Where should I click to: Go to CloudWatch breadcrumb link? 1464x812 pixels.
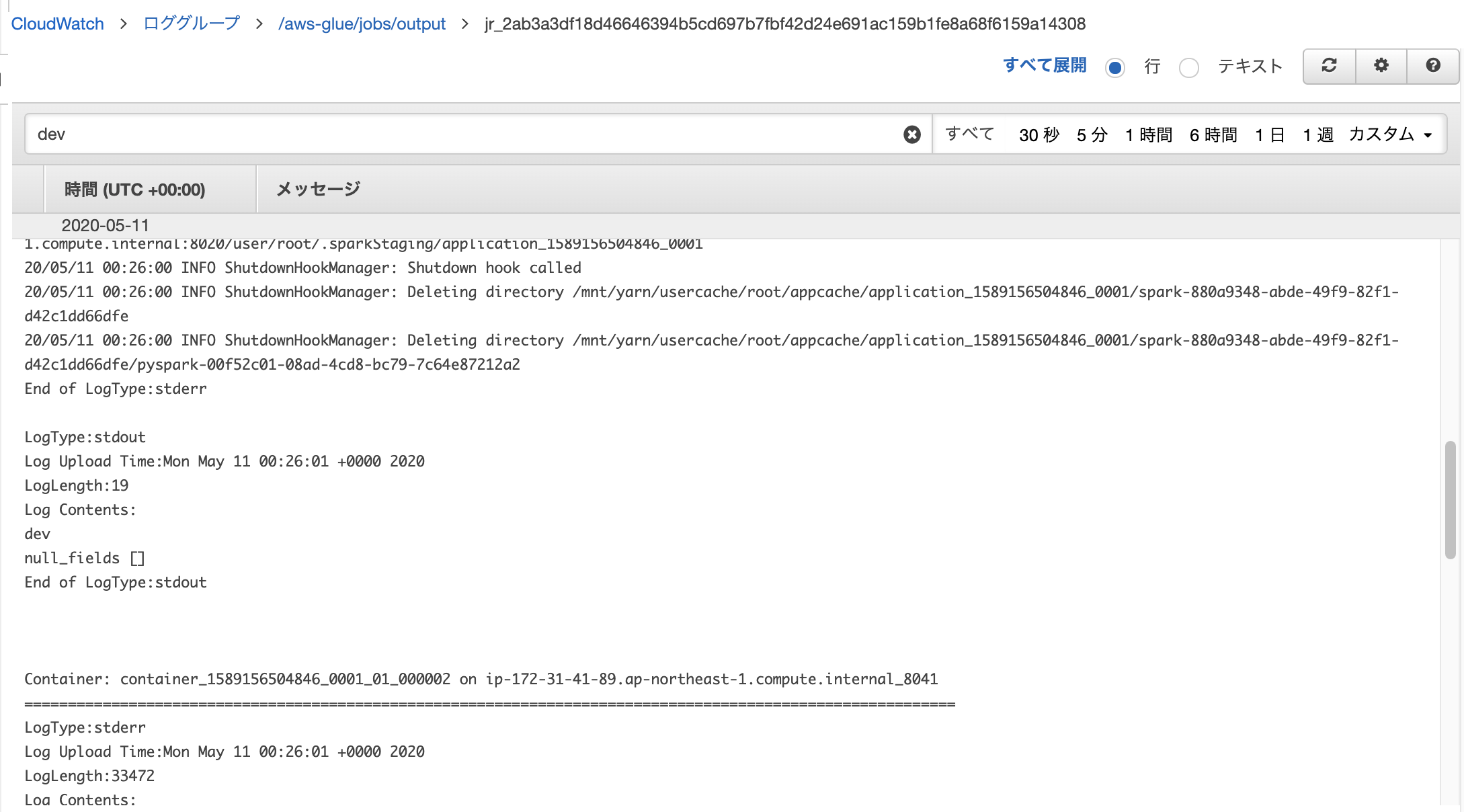pyautogui.click(x=58, y=24)
